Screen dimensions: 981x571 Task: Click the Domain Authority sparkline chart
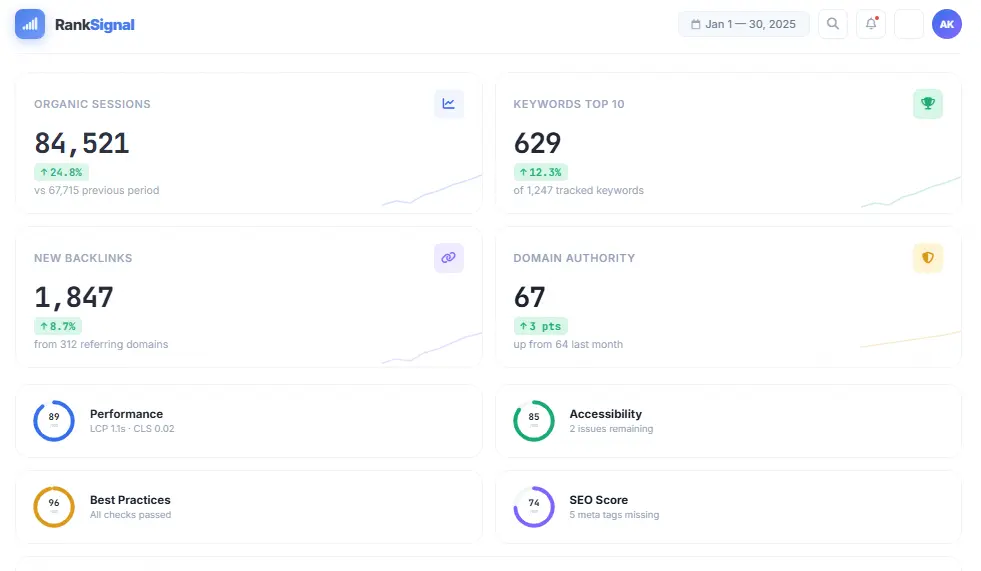point(911,338)
